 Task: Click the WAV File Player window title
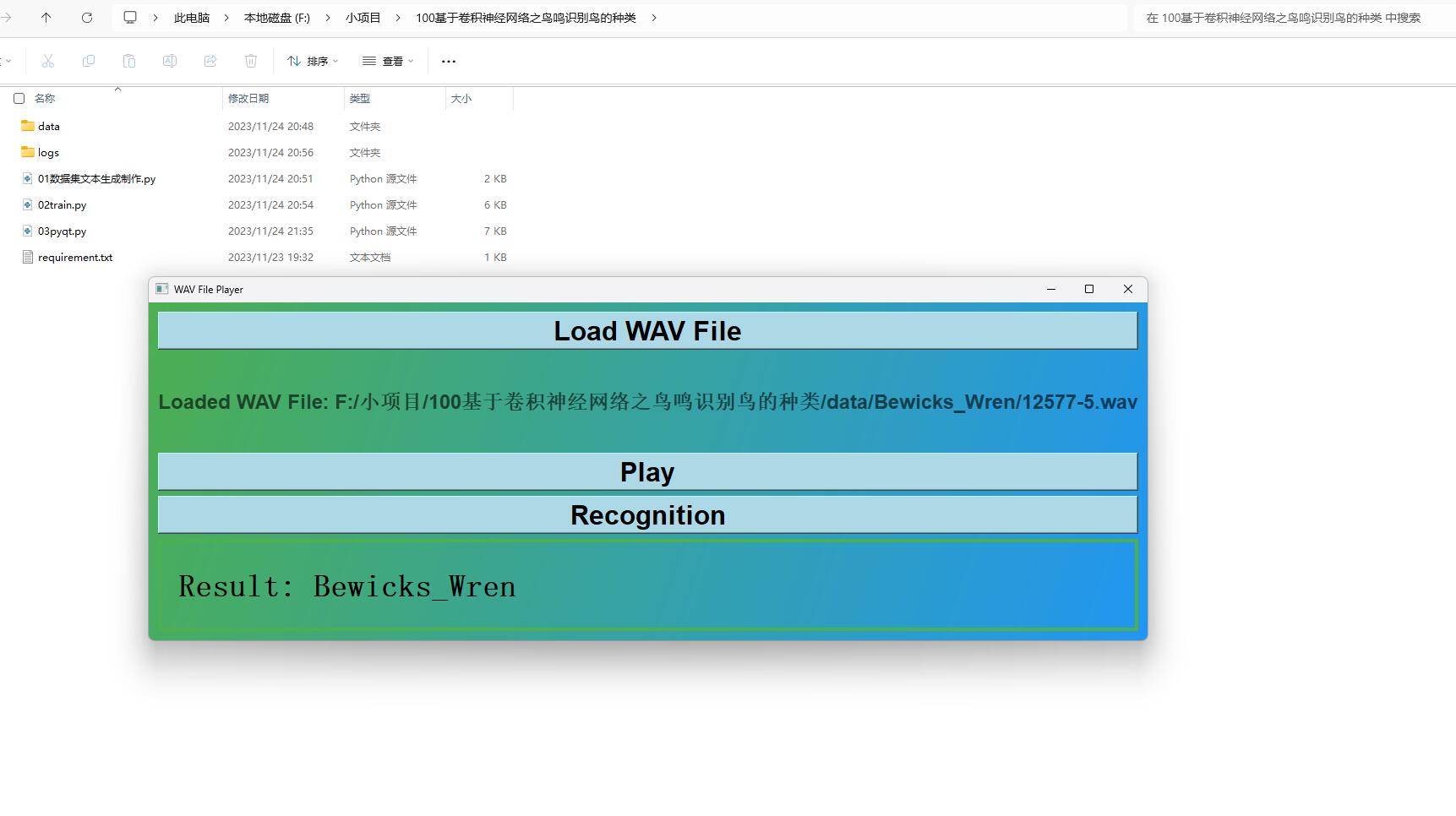coord(209,289)
